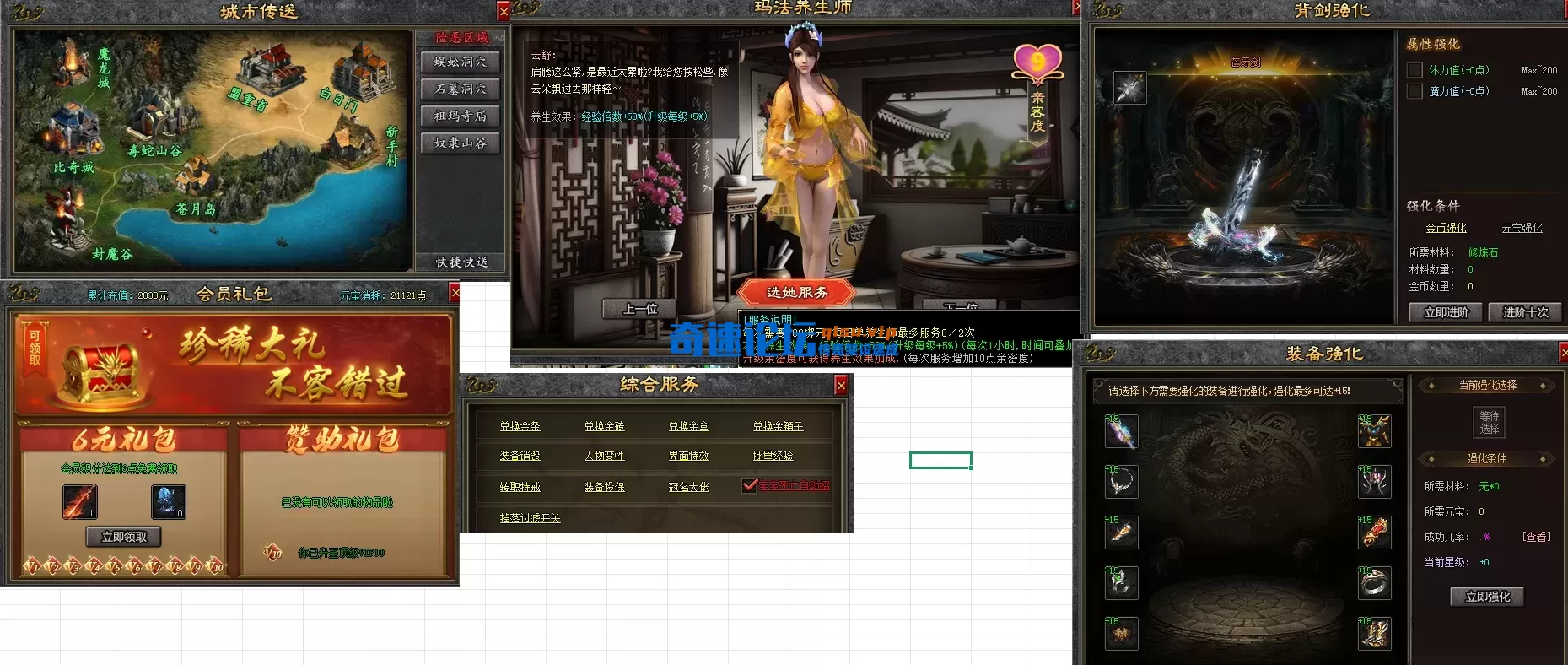The width and height of the screenshot is (1568, 665).
Task: Click the 立即强化 button
Action: [x=1488, y=597]
